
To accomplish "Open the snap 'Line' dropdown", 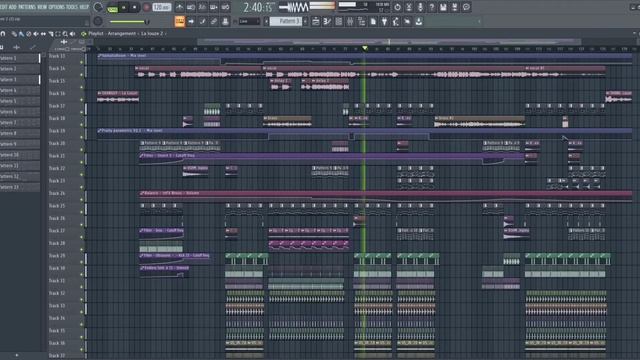I will click(x=249, y=22).
